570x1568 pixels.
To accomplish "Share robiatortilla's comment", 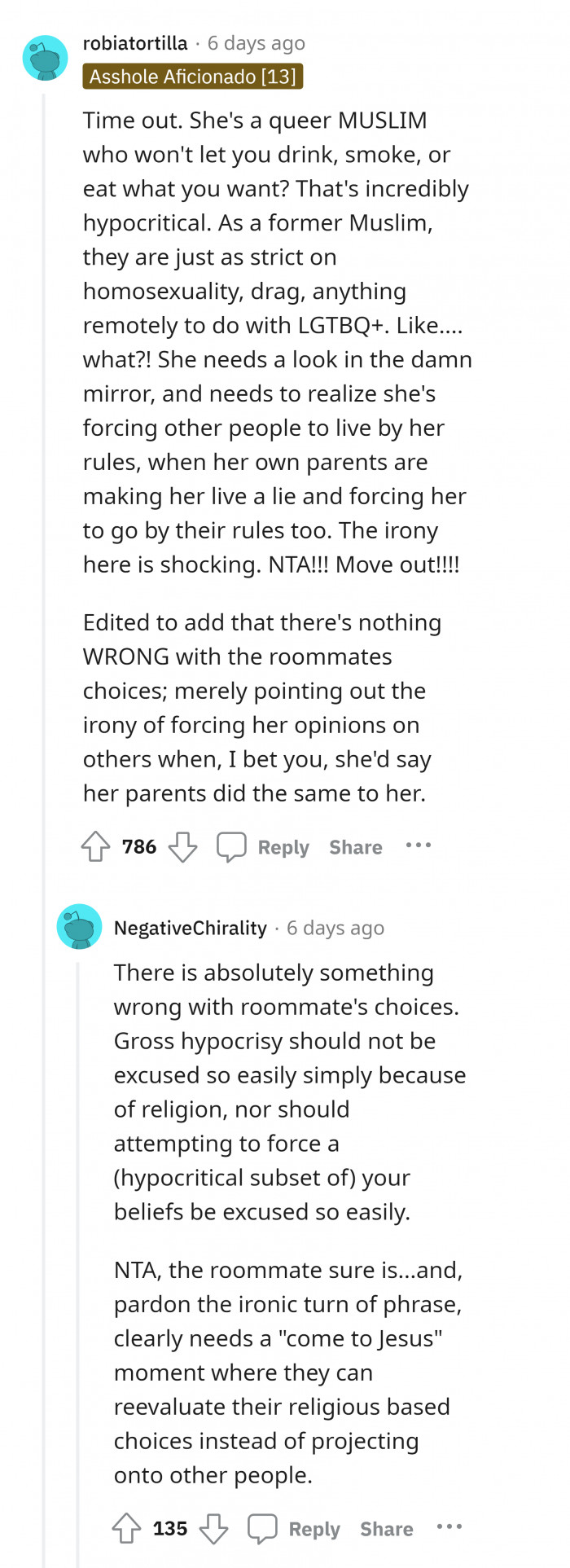I will (356, 847).
